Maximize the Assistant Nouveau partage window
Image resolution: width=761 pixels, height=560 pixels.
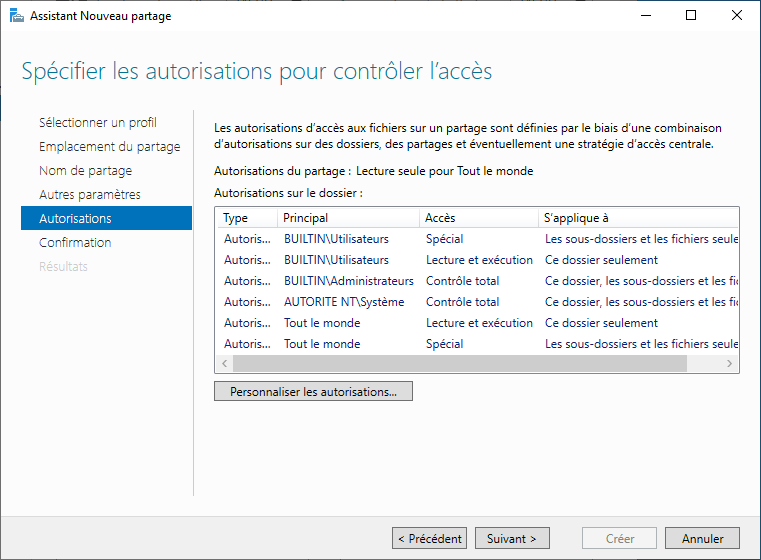pyautogui.click(x=691, y=16)
